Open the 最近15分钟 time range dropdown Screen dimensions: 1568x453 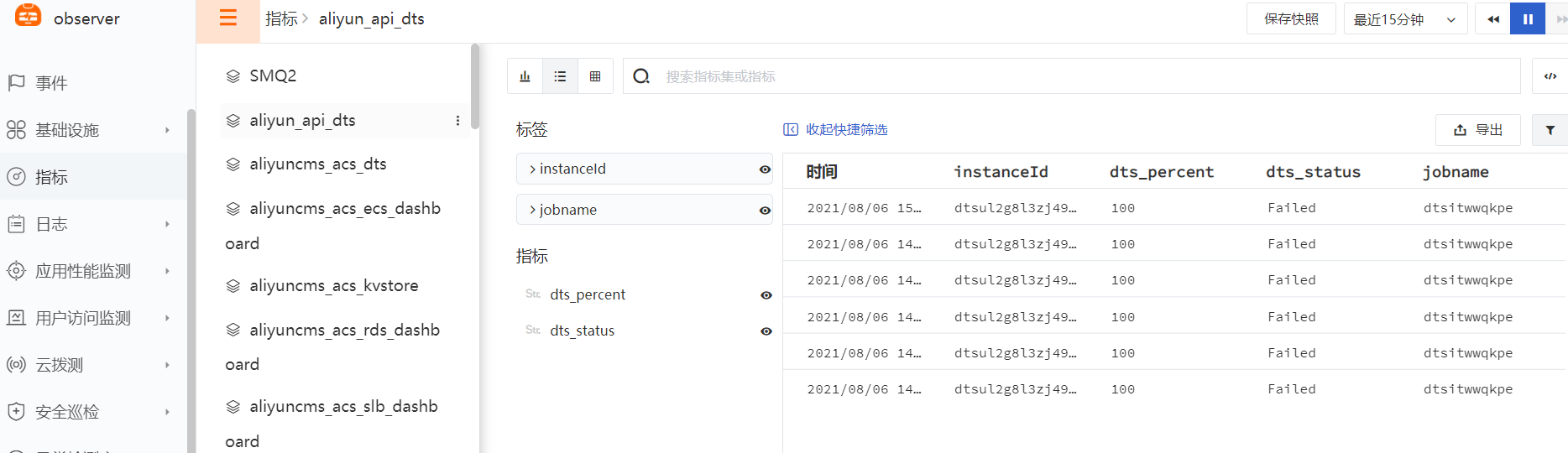tap(1405, 19)
